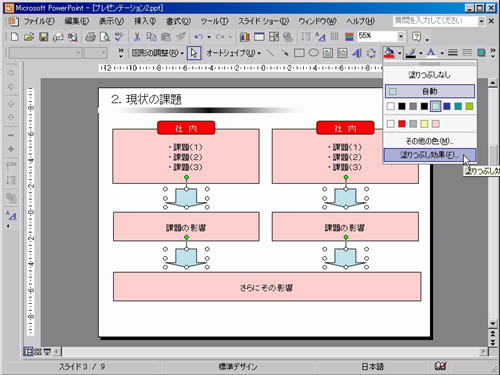Open the Line Style icon
Viewport: 500px width, 375px height.
coord(453,53)
